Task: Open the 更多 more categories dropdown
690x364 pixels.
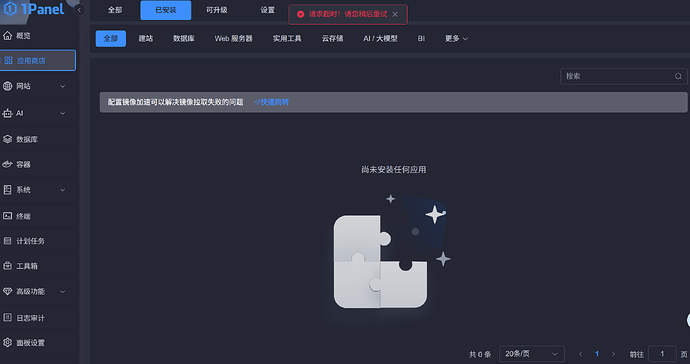Action: click(x=456, y=39)
